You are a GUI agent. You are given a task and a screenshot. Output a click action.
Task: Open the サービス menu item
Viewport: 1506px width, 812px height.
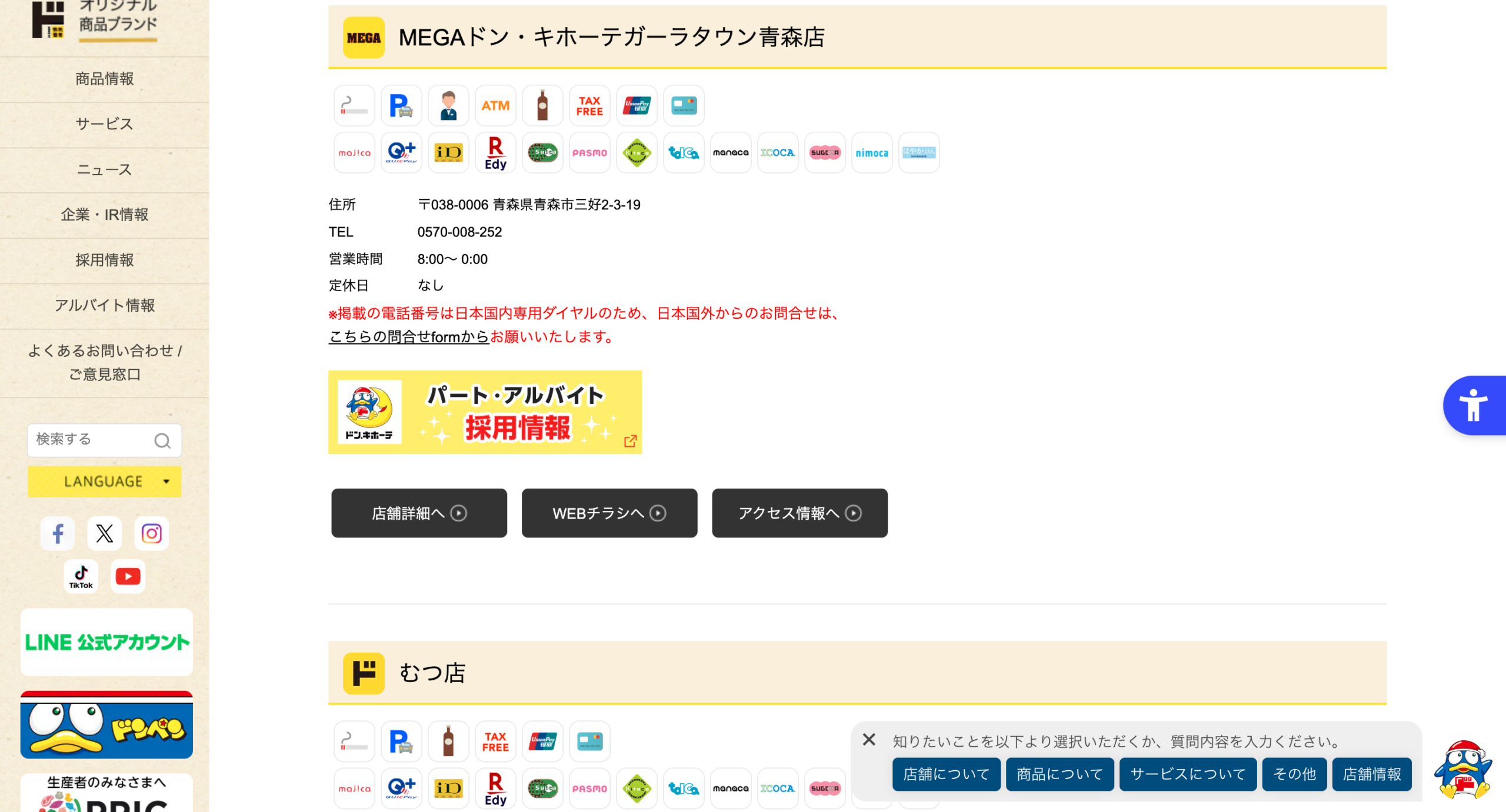tap(105, 124)
